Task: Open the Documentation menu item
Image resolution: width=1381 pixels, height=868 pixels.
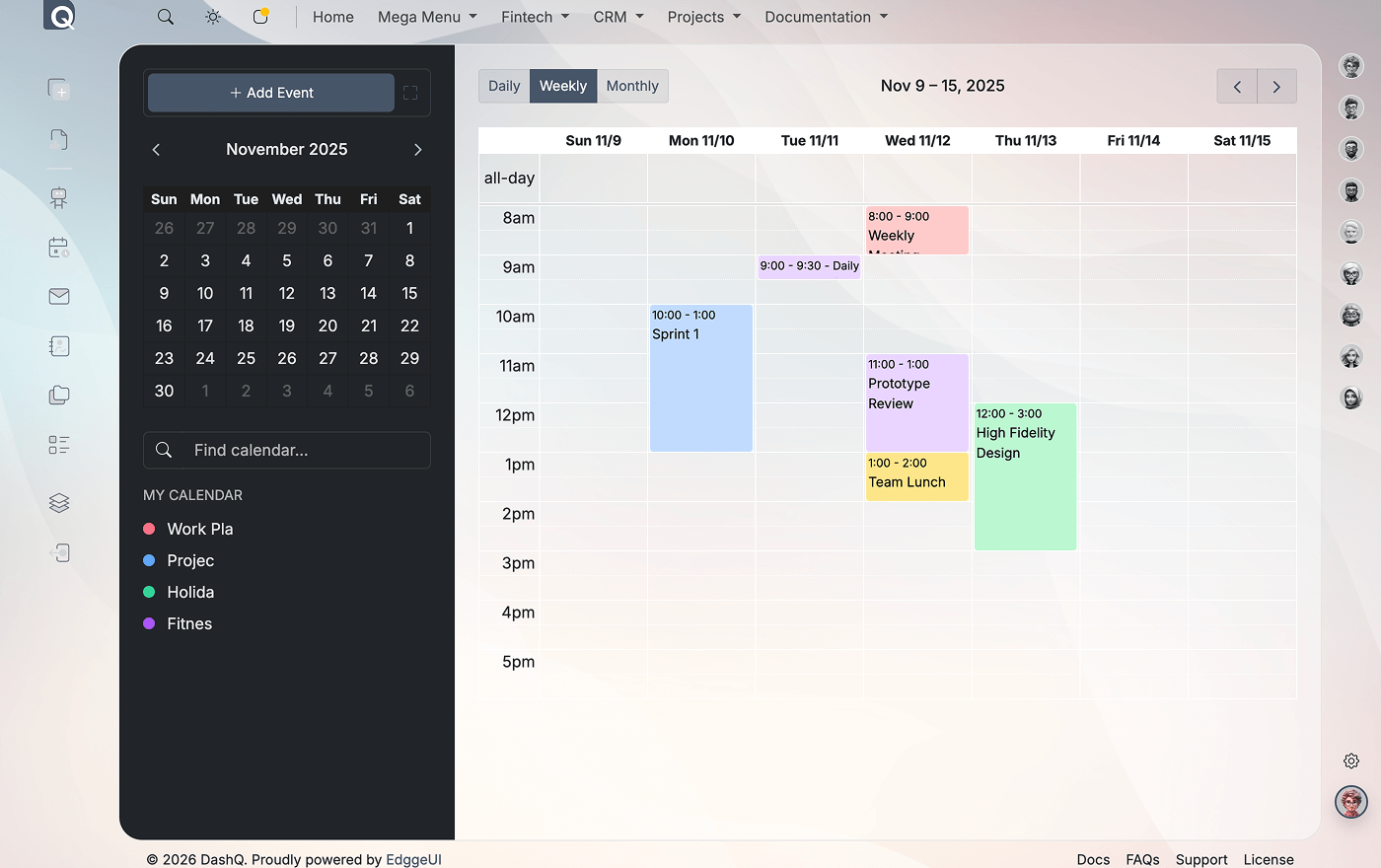Action: [x=826, y=17]
